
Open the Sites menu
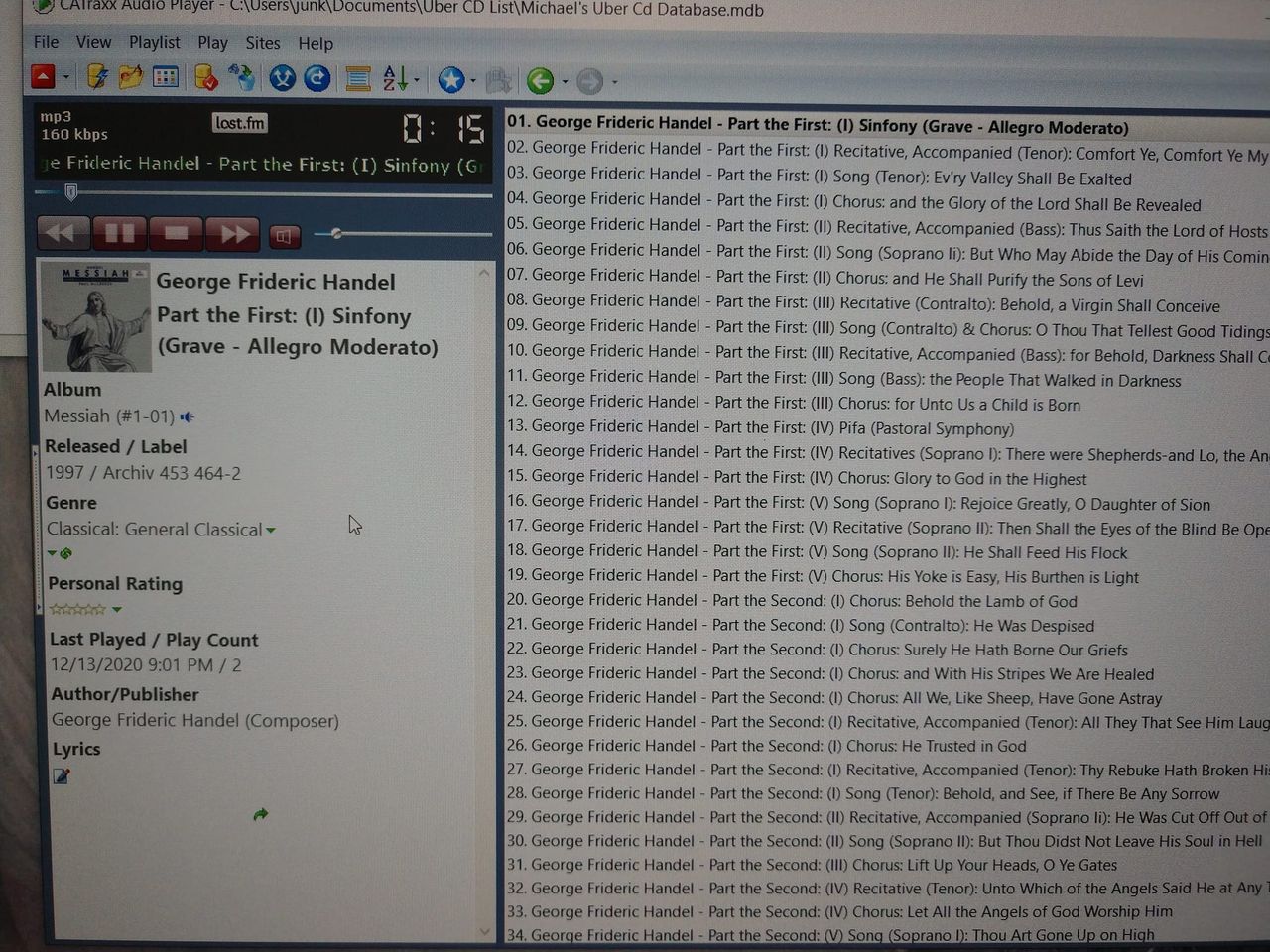(x=263, y=43)
